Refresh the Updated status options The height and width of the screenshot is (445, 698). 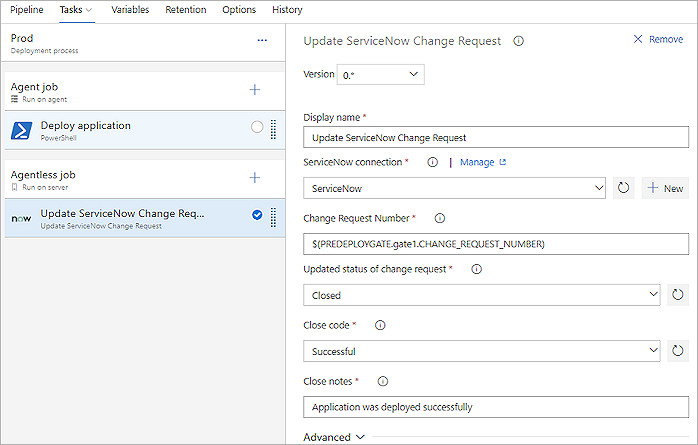pyautogui.click(x=678, y=295)
